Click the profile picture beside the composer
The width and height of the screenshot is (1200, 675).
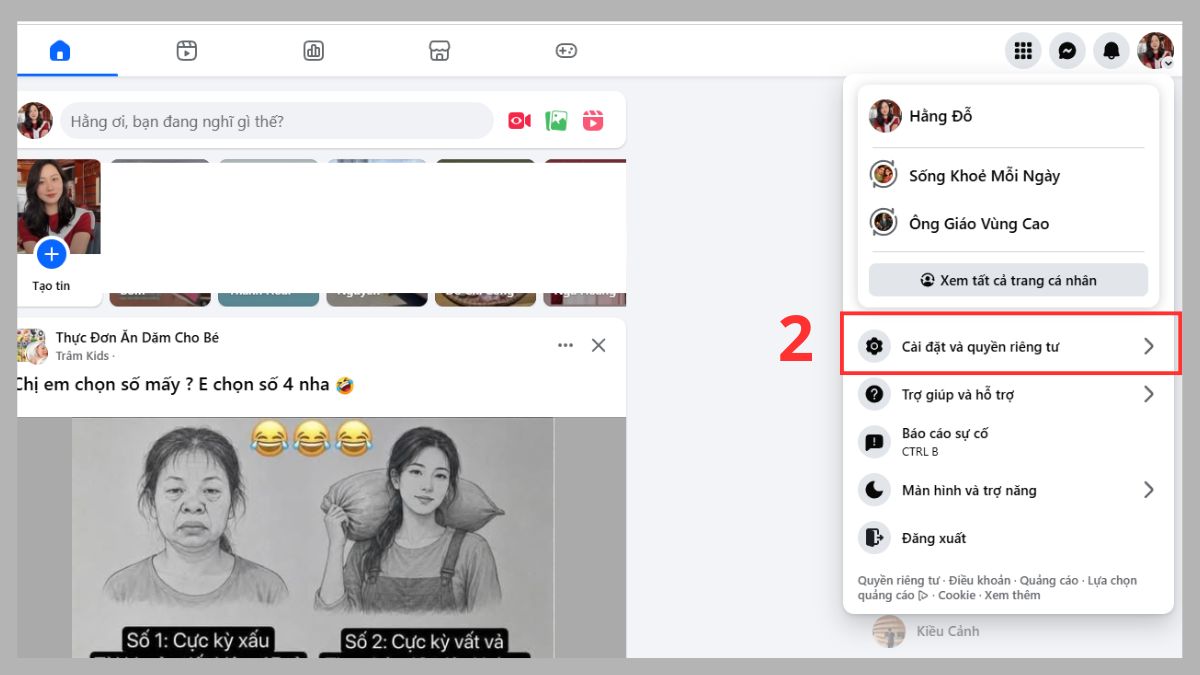pos(35,121)
